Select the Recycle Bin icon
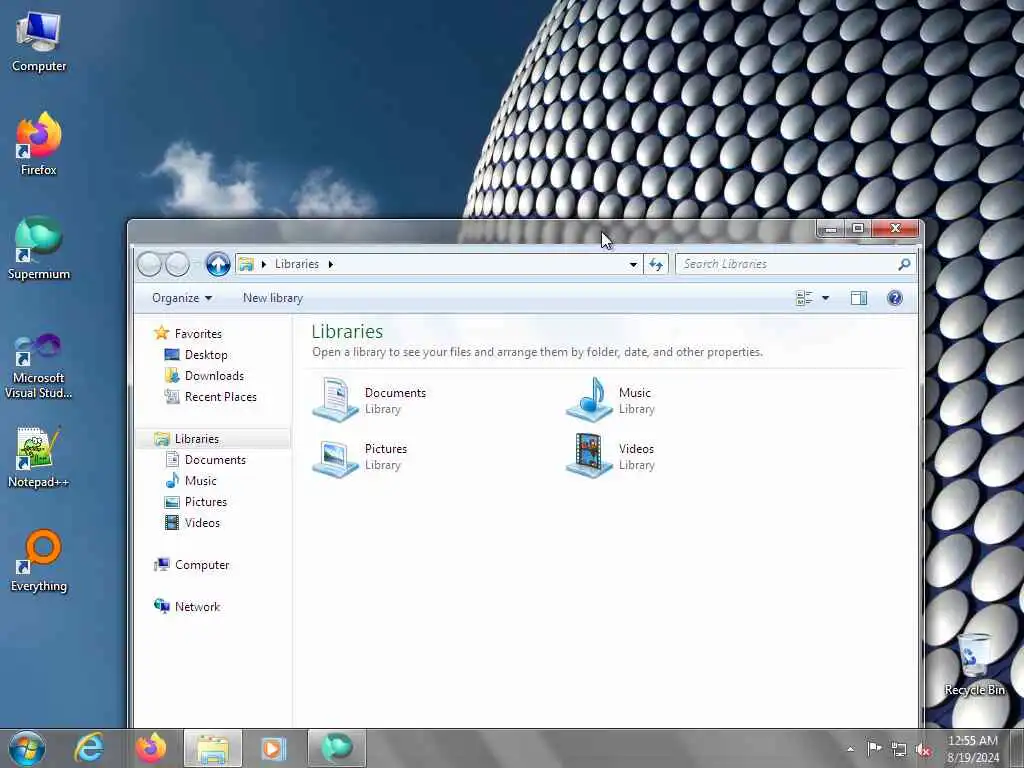The height and width of the screenshot is (768, 1024). tap(974, 664)
